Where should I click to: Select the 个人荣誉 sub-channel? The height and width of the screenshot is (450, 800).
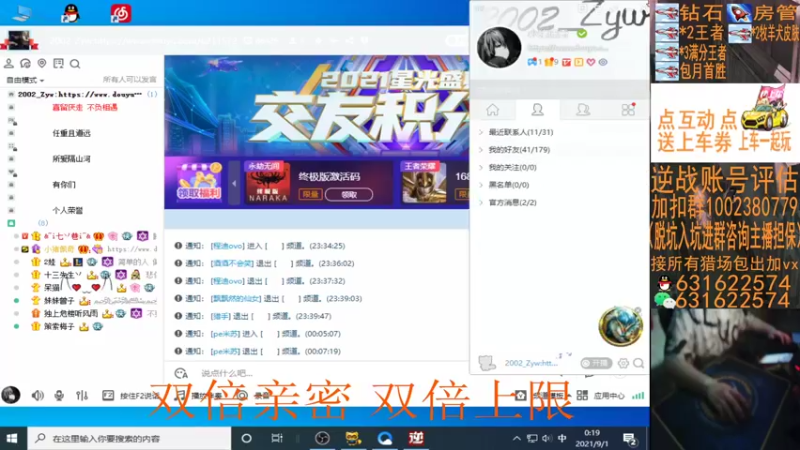[67, 210]
